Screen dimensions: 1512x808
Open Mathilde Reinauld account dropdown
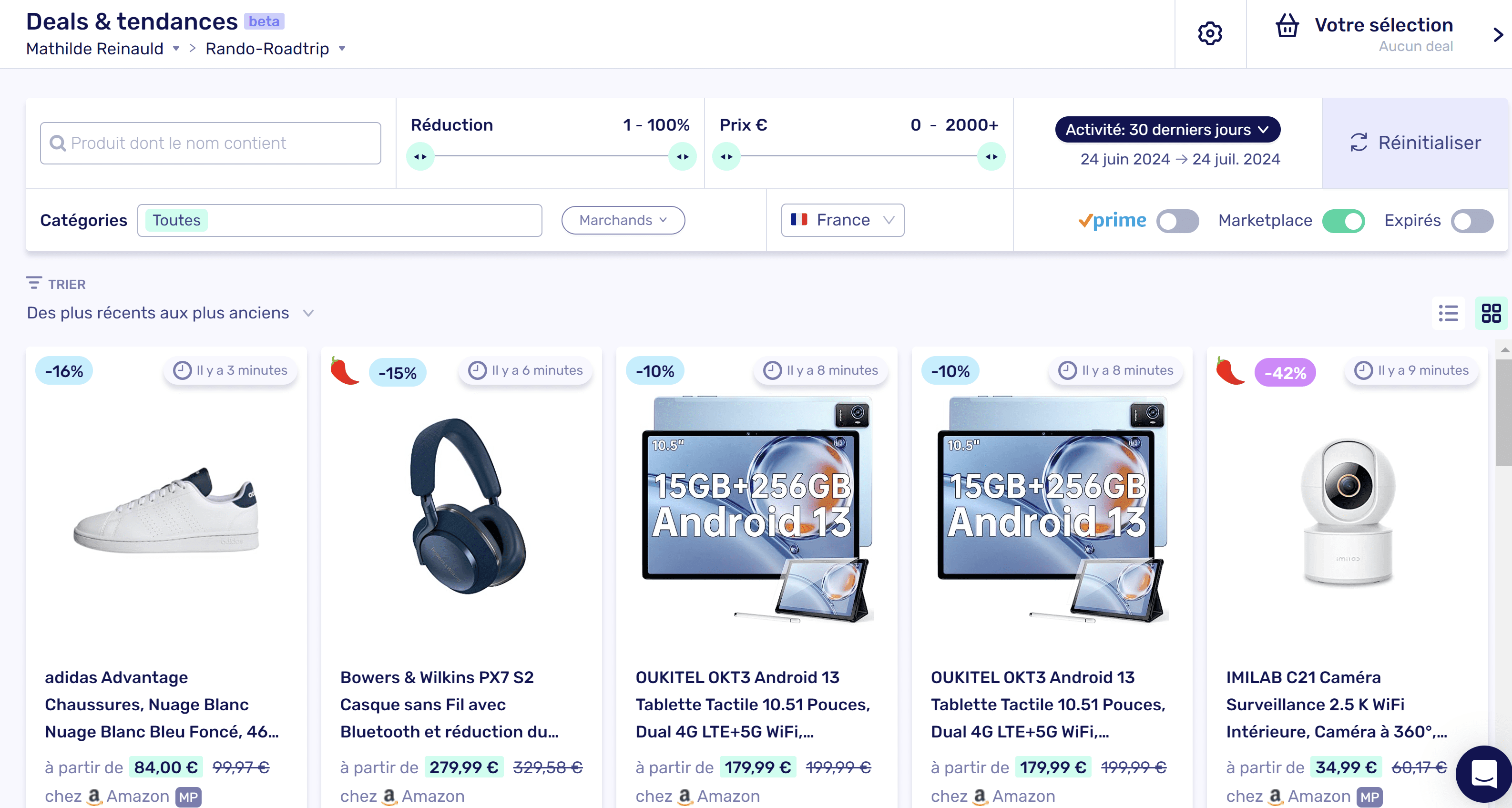point(102,49)
